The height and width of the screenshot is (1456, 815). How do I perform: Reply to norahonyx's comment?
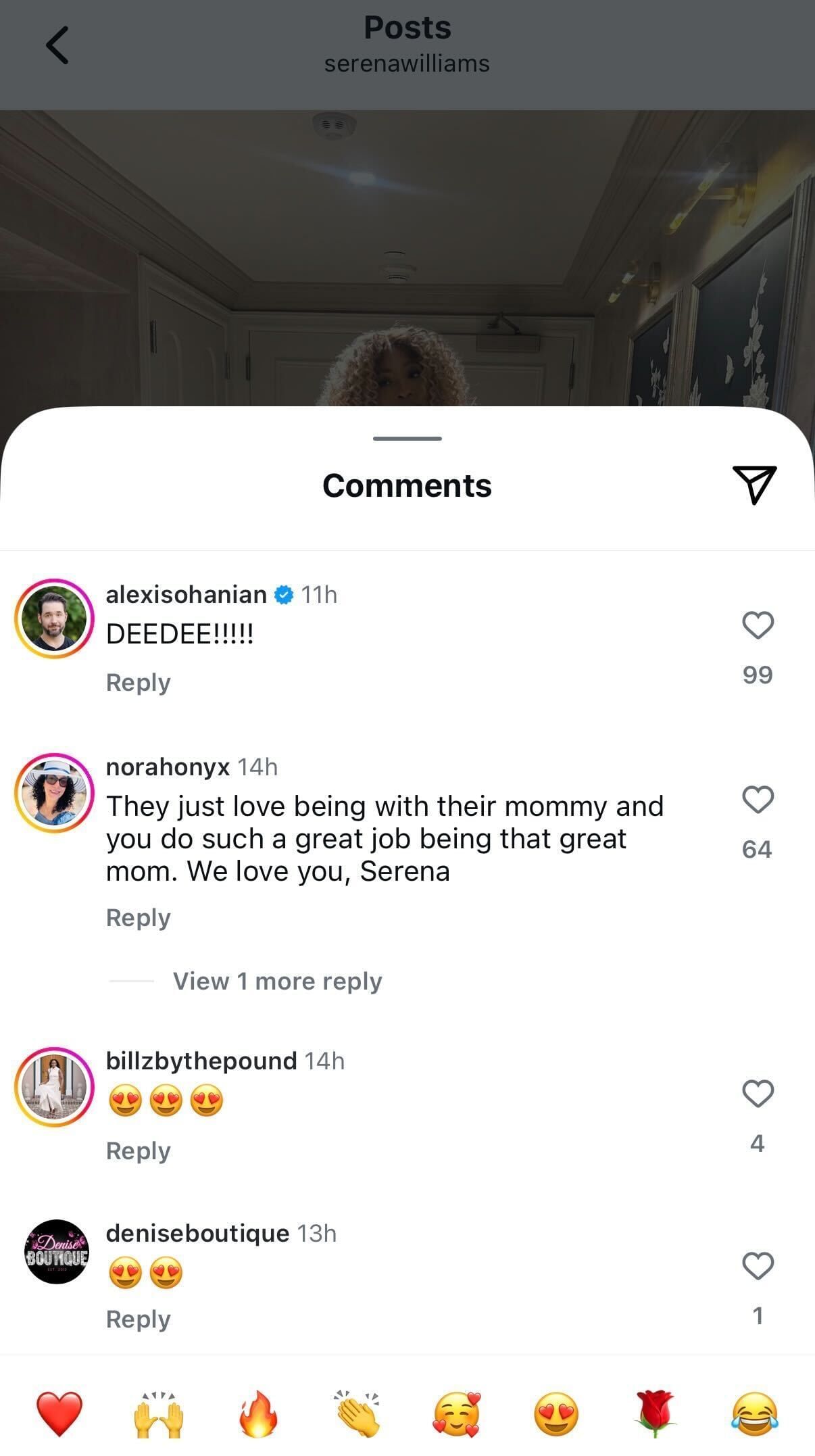coord(138,917)
